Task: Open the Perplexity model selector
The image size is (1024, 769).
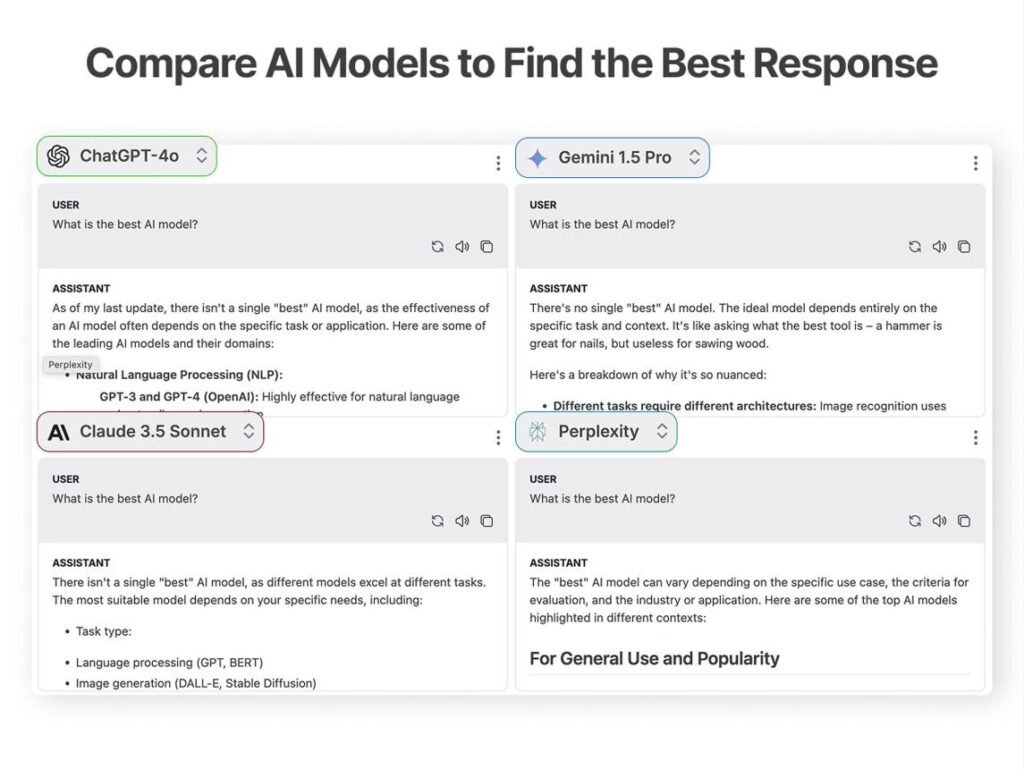Action: (662, 431)
